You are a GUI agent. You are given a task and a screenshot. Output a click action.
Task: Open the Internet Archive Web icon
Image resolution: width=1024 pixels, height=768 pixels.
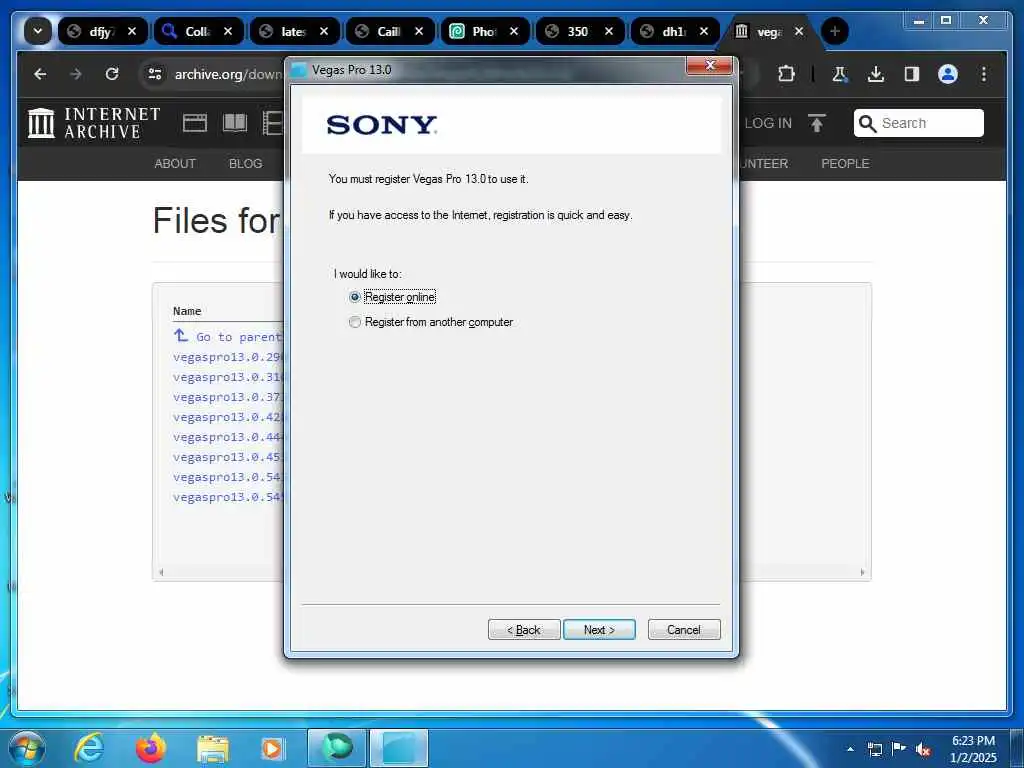tap(195, 123)
